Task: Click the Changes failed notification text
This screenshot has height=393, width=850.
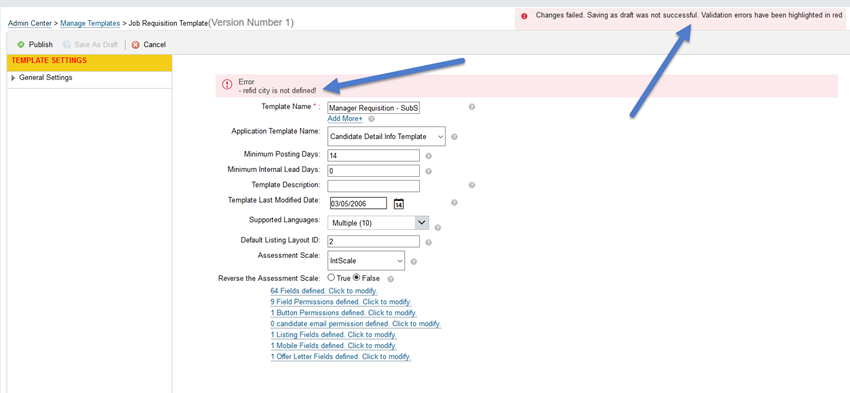Action: pyautogui.click(x=689, y=15)
